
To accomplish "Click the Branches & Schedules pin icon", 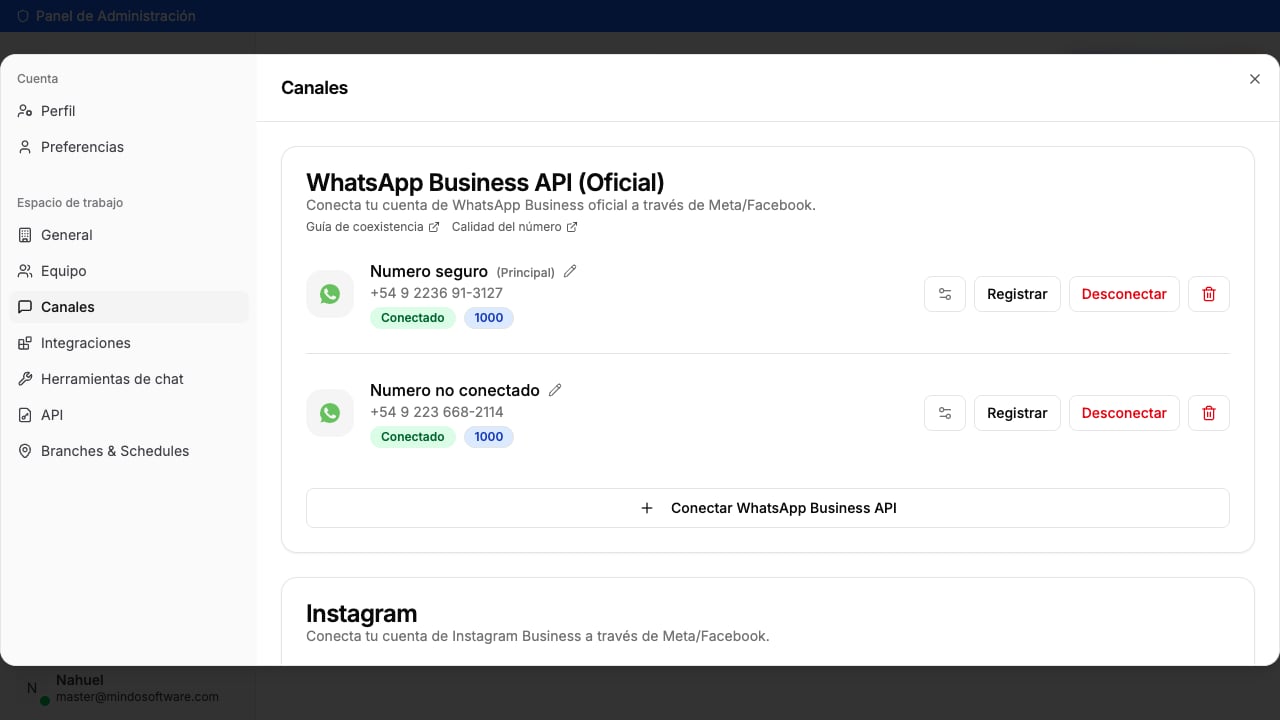I will pyautogui.click(x=25, y=451).
